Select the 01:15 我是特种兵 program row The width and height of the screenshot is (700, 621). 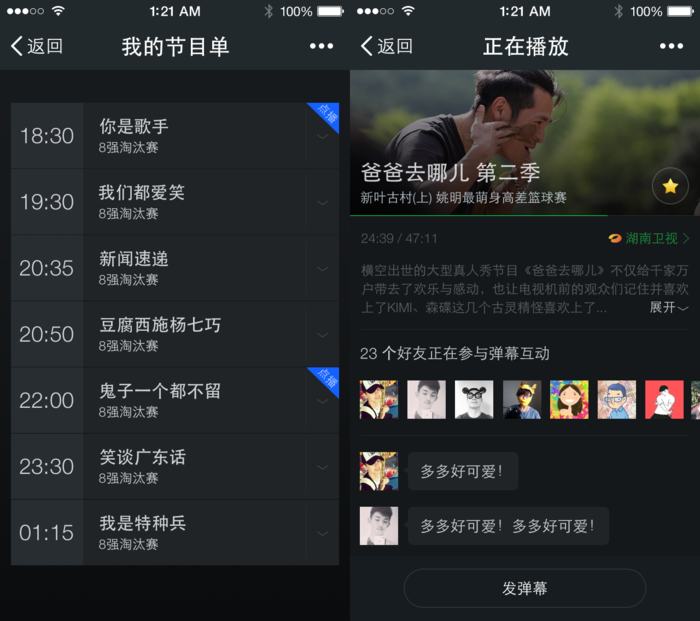(175, 533)
